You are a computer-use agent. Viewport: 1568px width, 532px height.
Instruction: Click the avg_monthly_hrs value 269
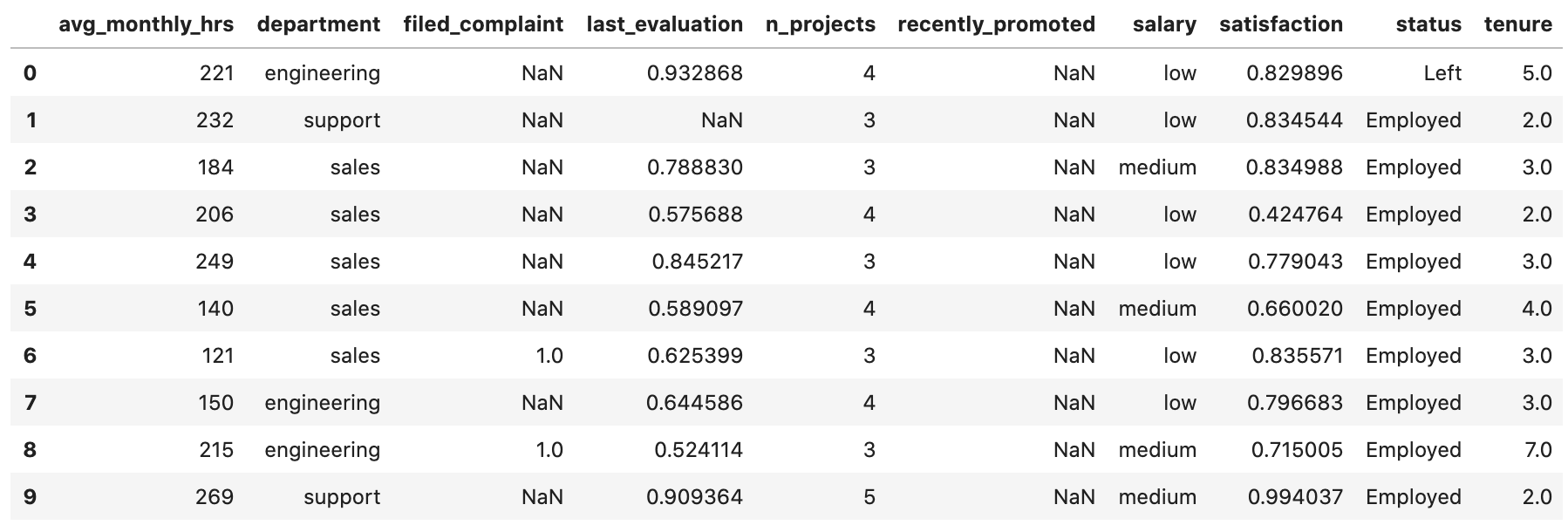[215, 497]
